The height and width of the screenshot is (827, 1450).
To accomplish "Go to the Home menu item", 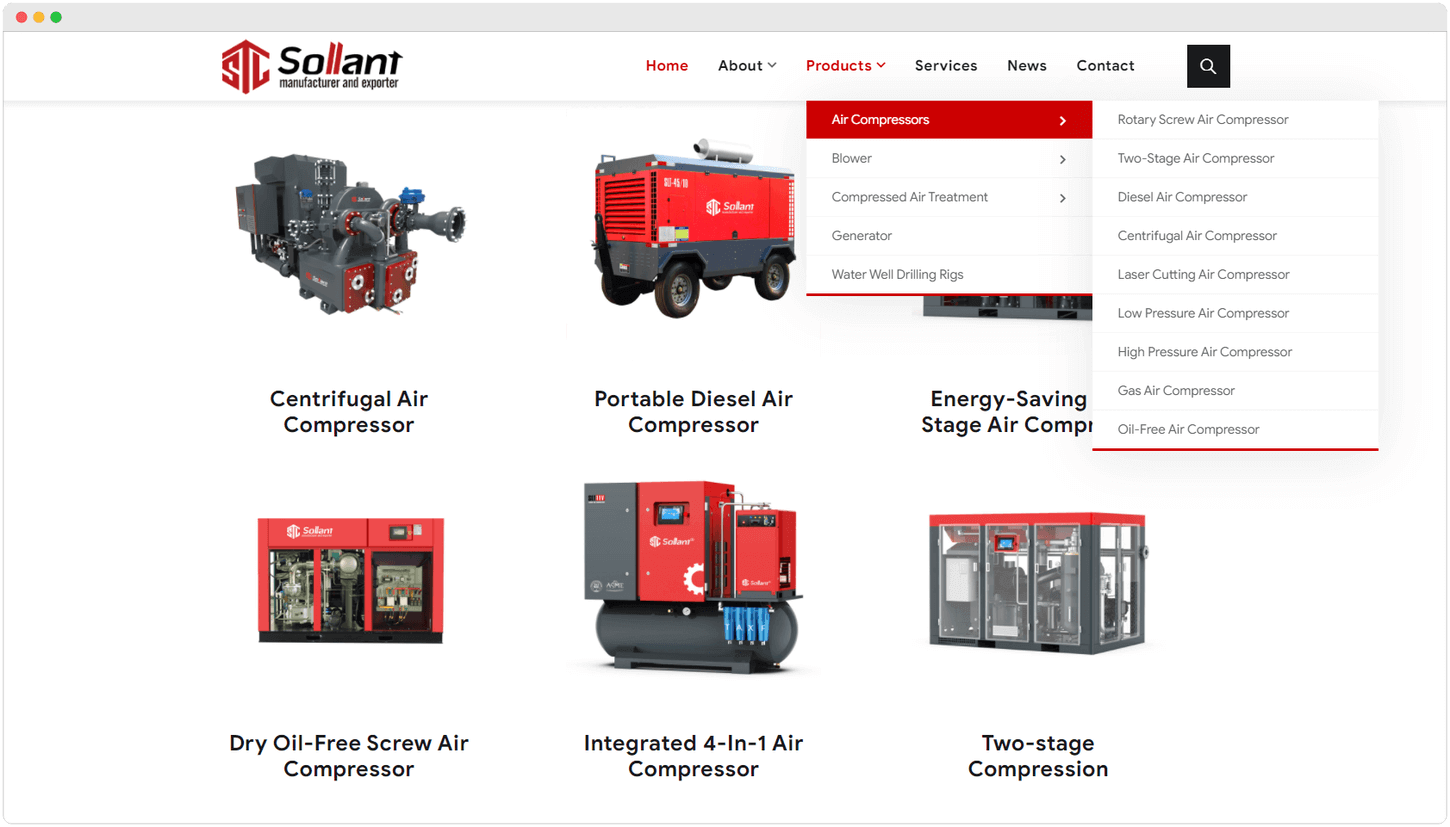I will pyautogui.click(x=667, y=66).
